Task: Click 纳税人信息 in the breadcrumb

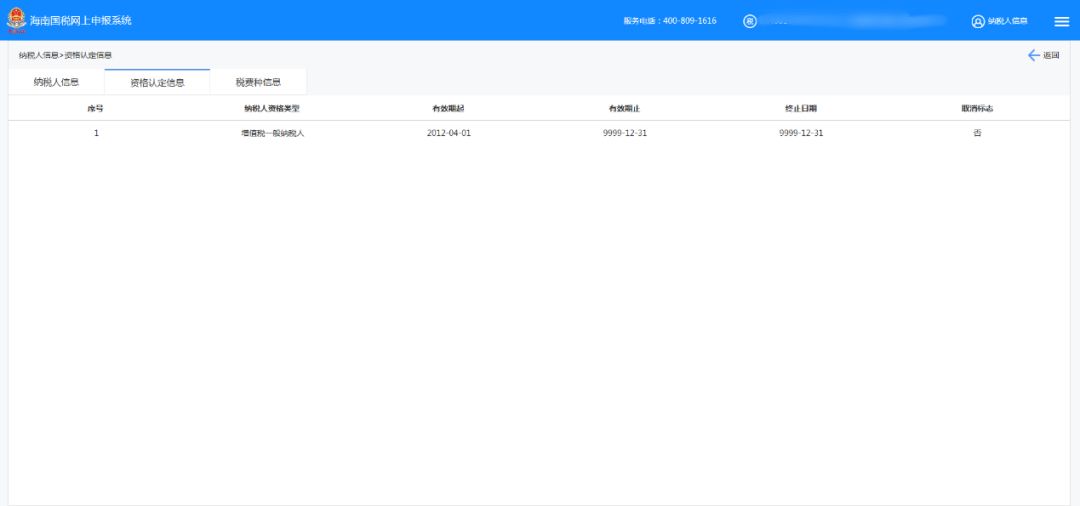Action: (x=39, y=55)
